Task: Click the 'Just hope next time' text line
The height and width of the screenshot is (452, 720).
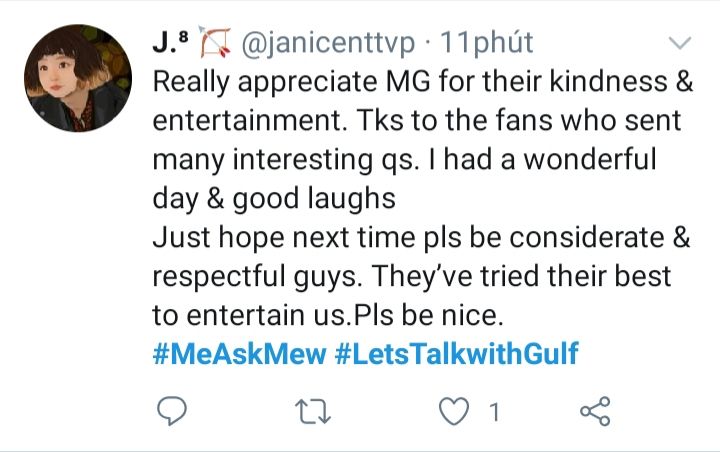Action: pyautogui.click(x=421, y=238)
